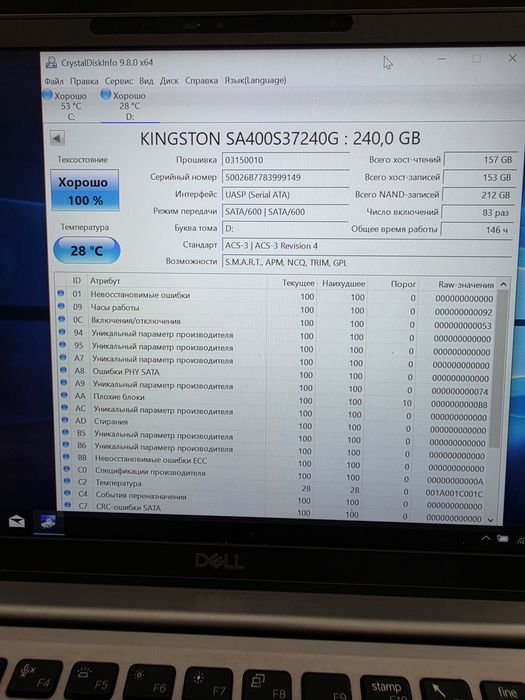Click the serial number field 50026B7783999149
The image size is (525, 700).
[x=285, y=177]
